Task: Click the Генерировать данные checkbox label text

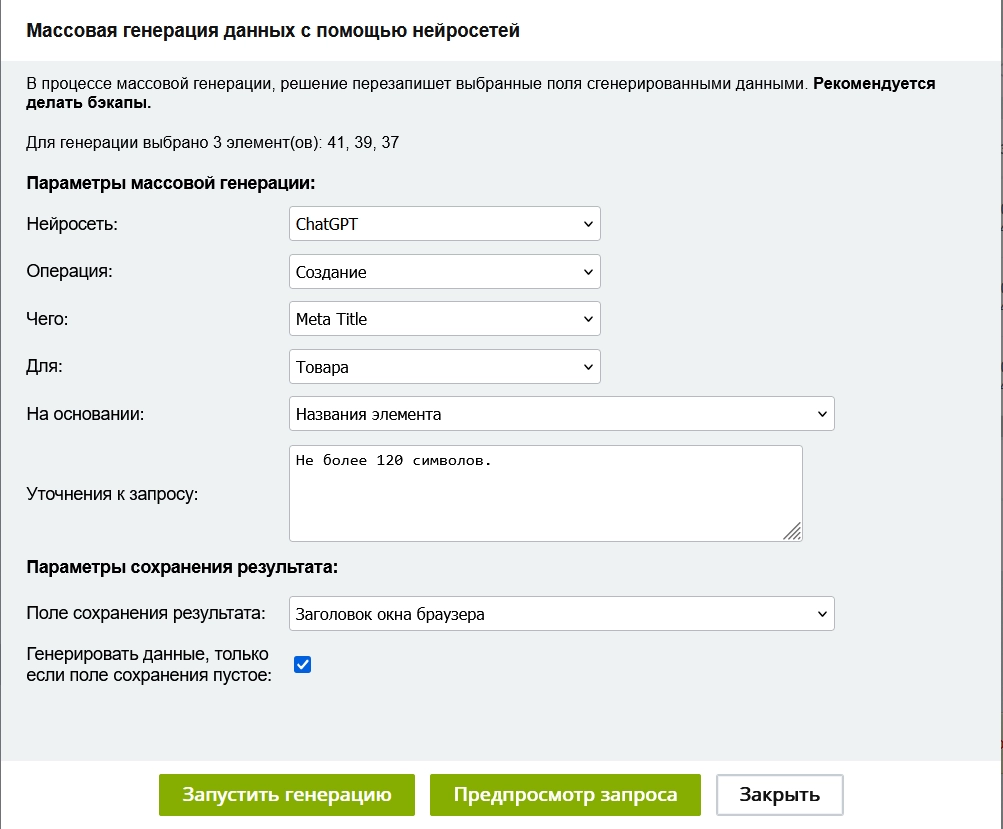Action: click(148, 664)
